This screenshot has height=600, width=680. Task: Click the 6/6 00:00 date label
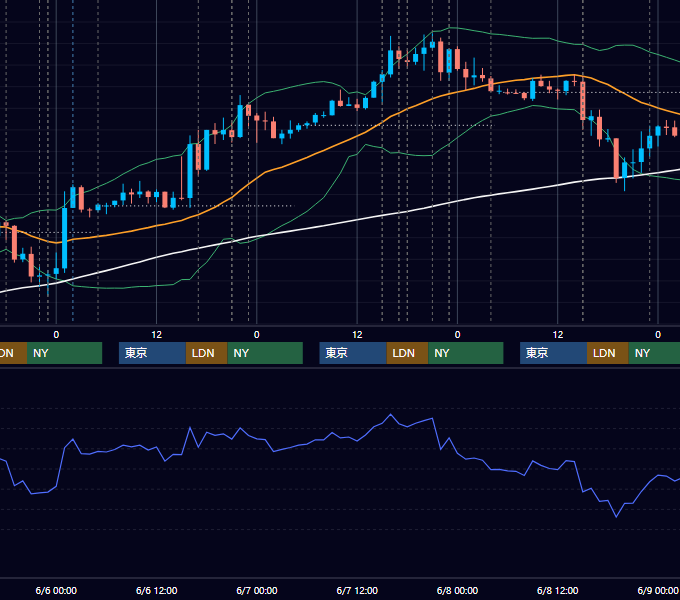pyautogui.click(x=56, y=590)
